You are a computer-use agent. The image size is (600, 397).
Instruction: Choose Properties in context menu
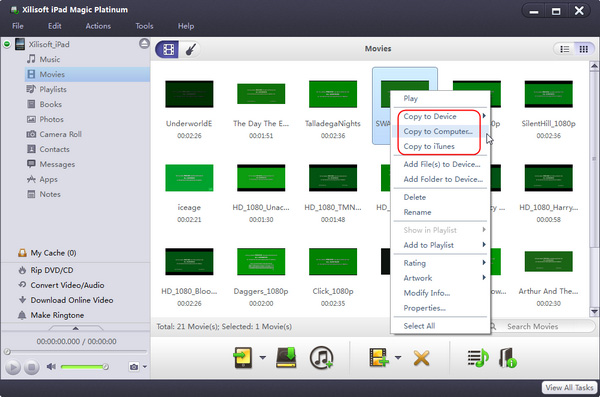tap(440, 308)
